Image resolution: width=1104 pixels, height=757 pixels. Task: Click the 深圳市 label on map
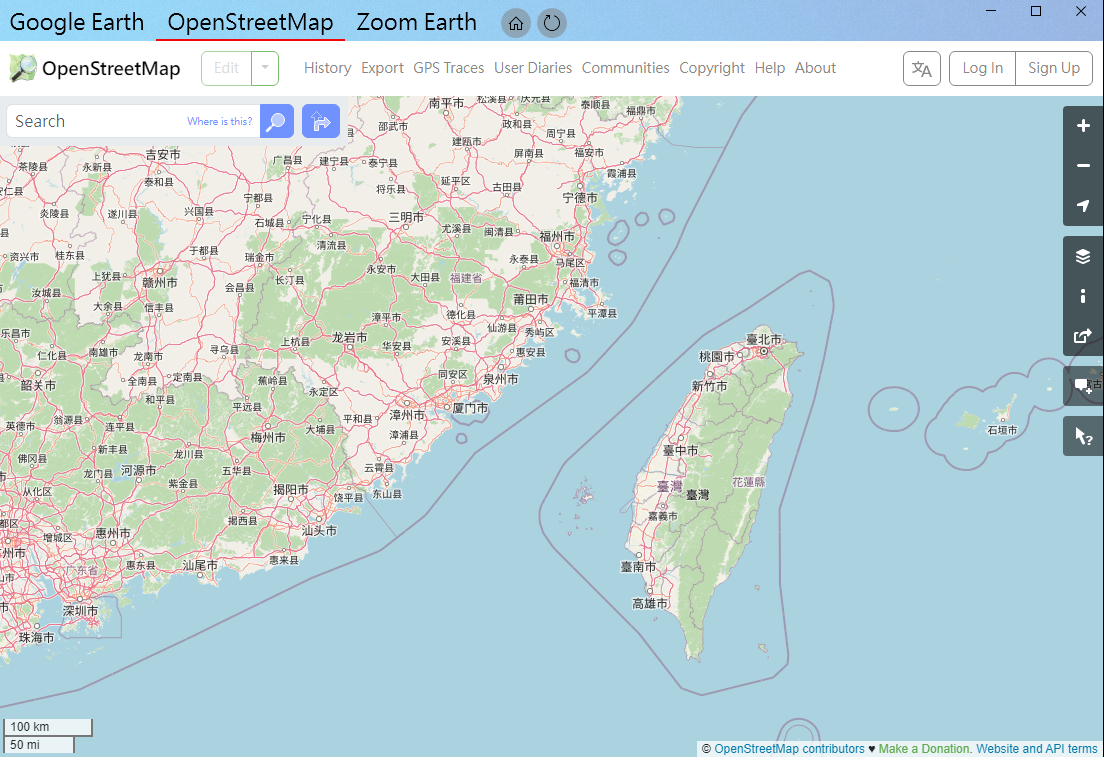(80, 611)
